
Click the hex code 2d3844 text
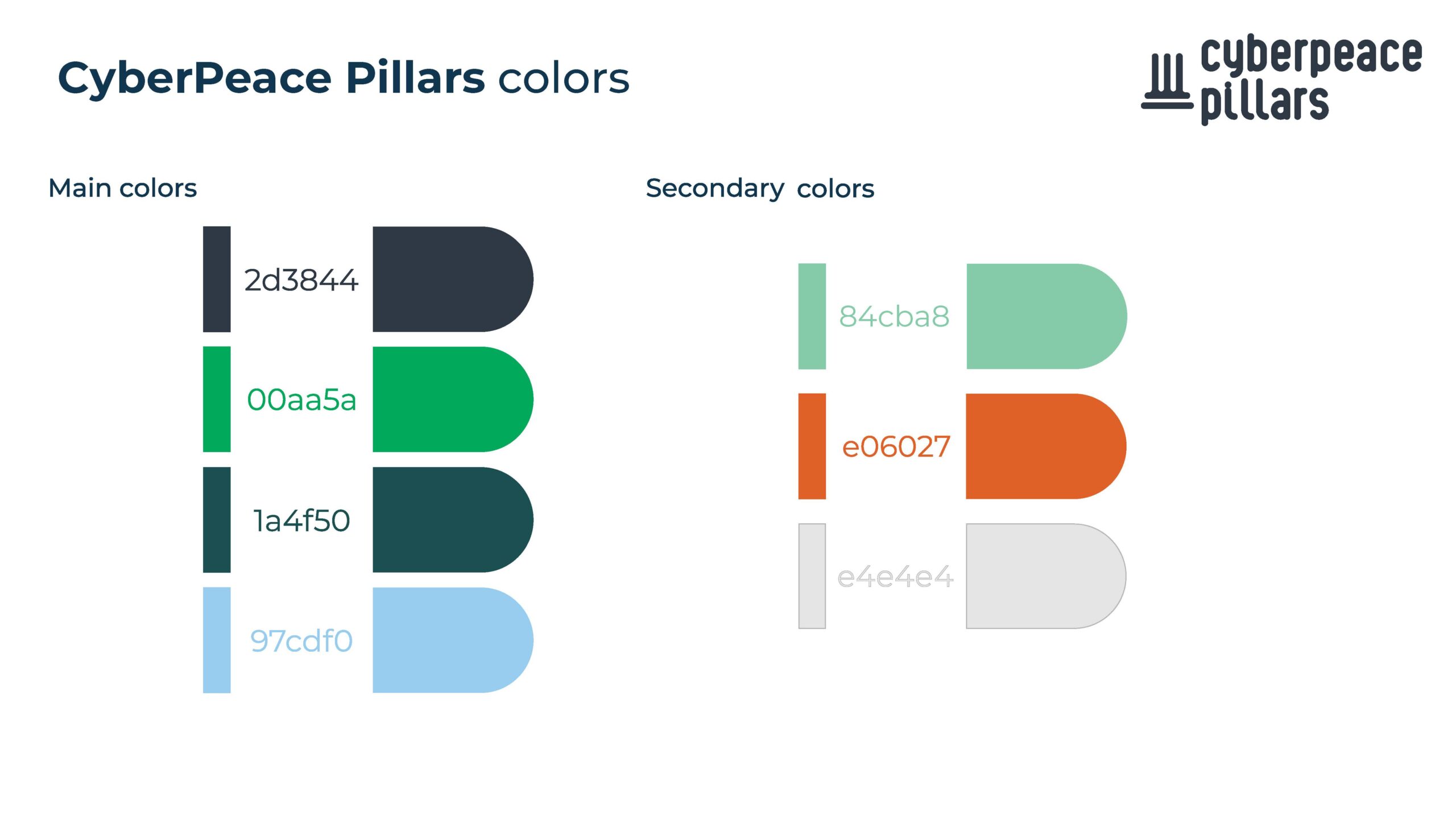(301, 280)
